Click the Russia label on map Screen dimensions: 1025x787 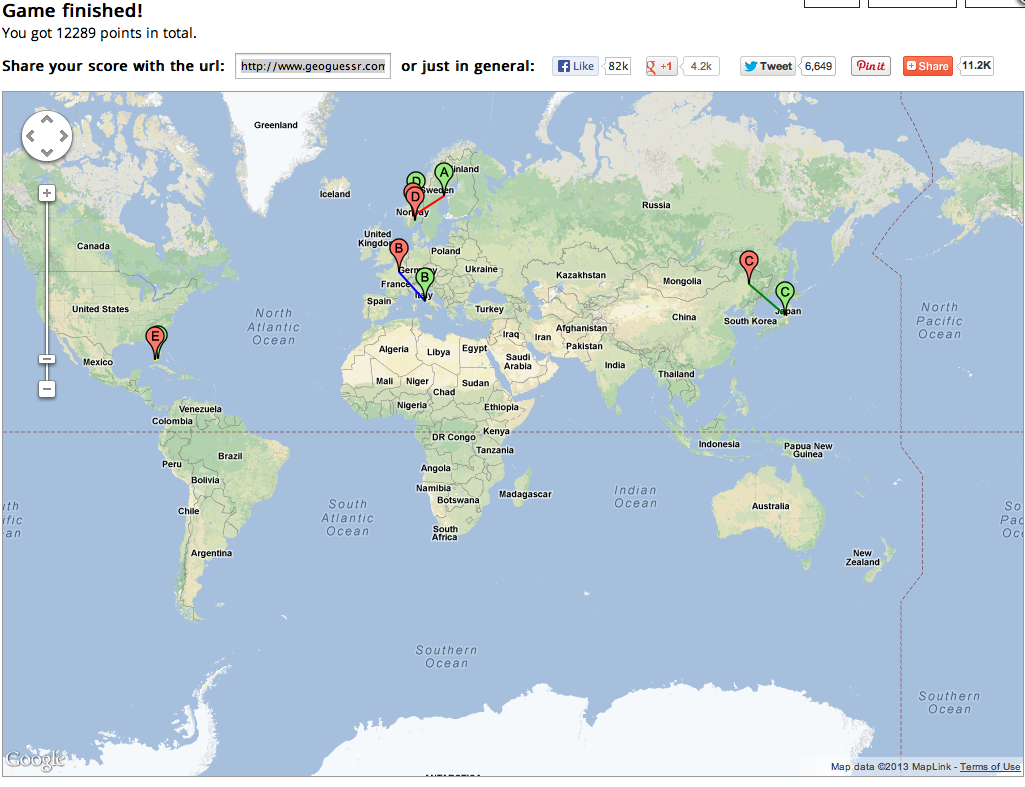pos(656,205)
